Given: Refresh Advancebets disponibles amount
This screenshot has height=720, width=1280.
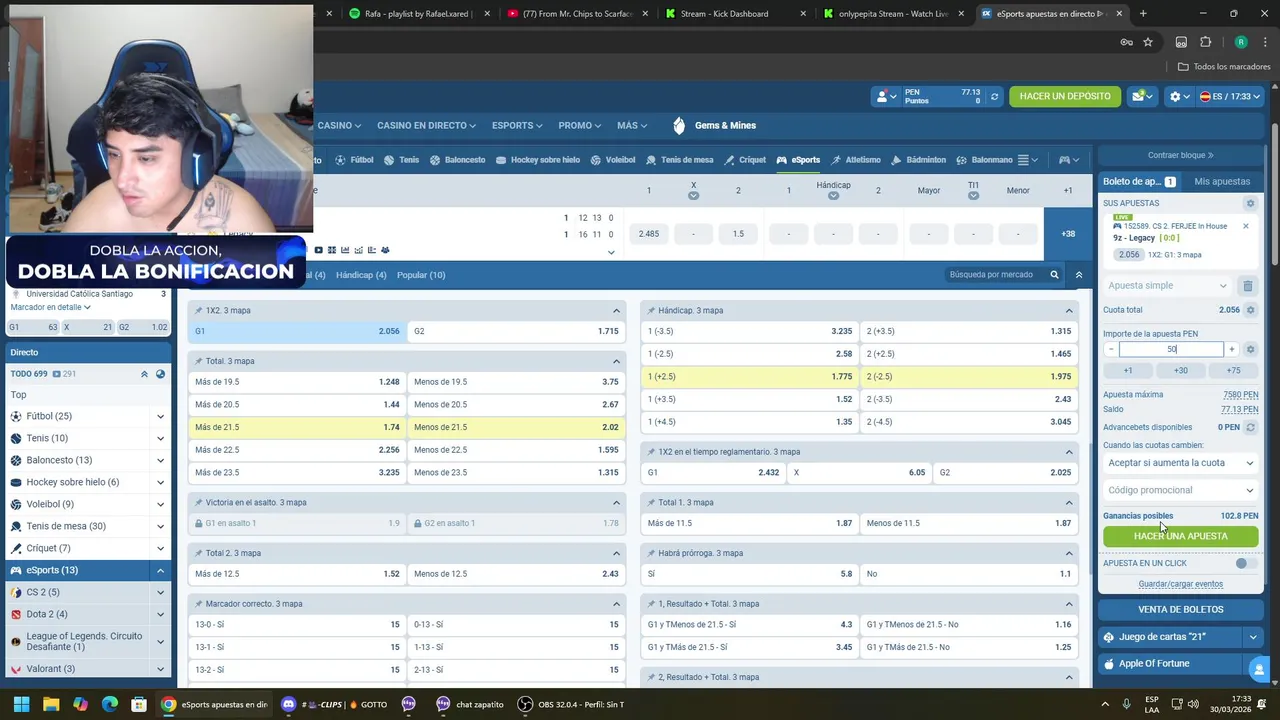Looking at the screenshot, I should click(x=1250, y=428).
